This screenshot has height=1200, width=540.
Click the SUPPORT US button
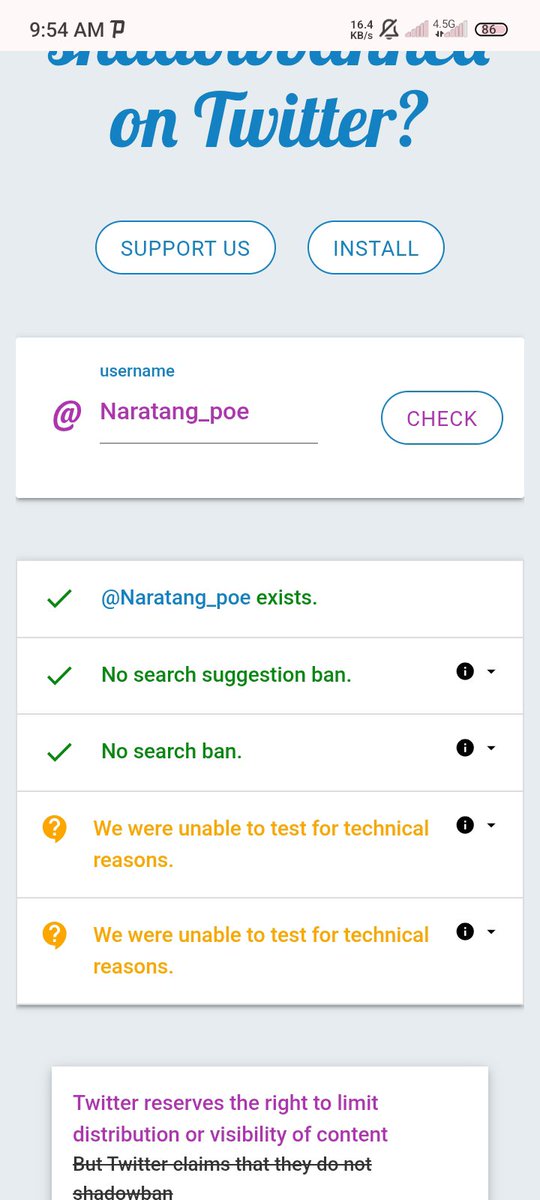click(x=185, y=248)
